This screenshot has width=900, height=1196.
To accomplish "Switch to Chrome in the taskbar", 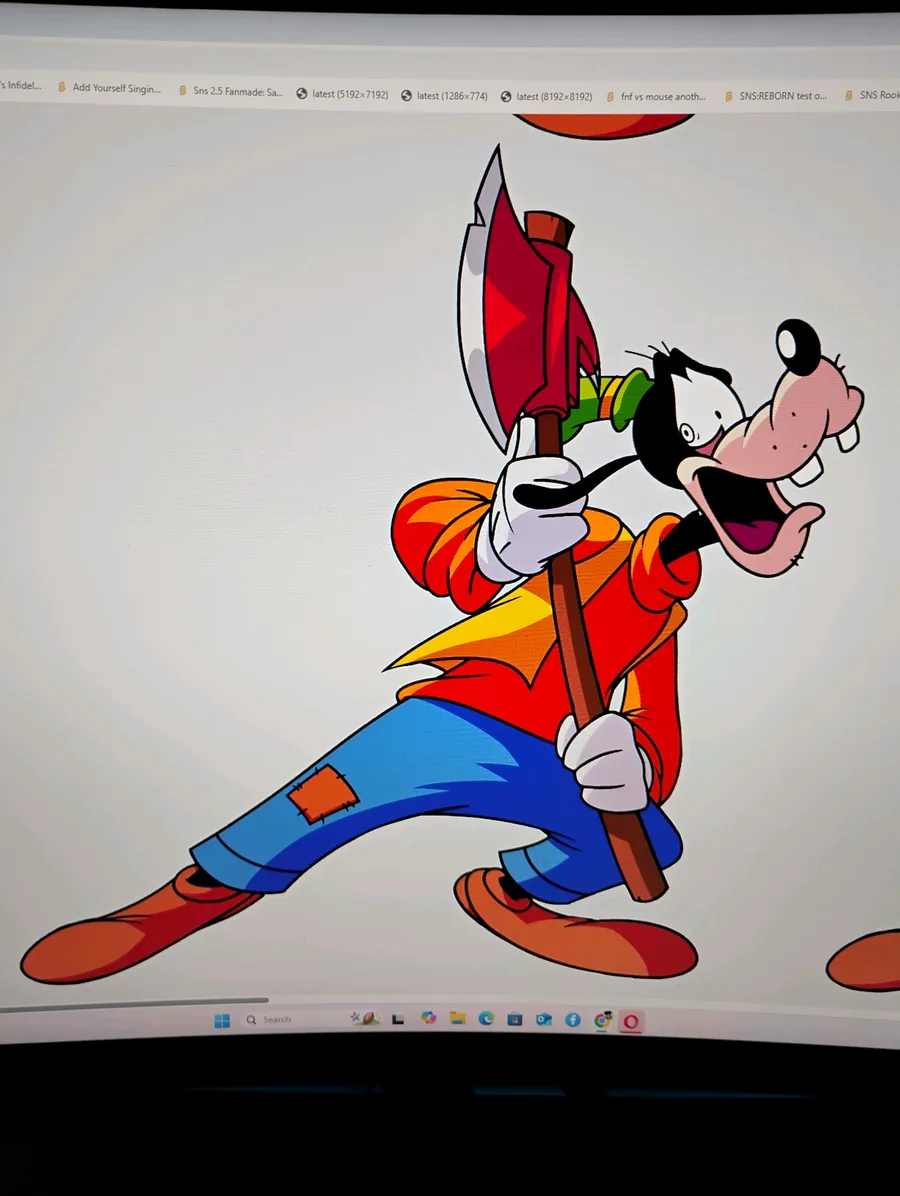I will point(603,1021).
